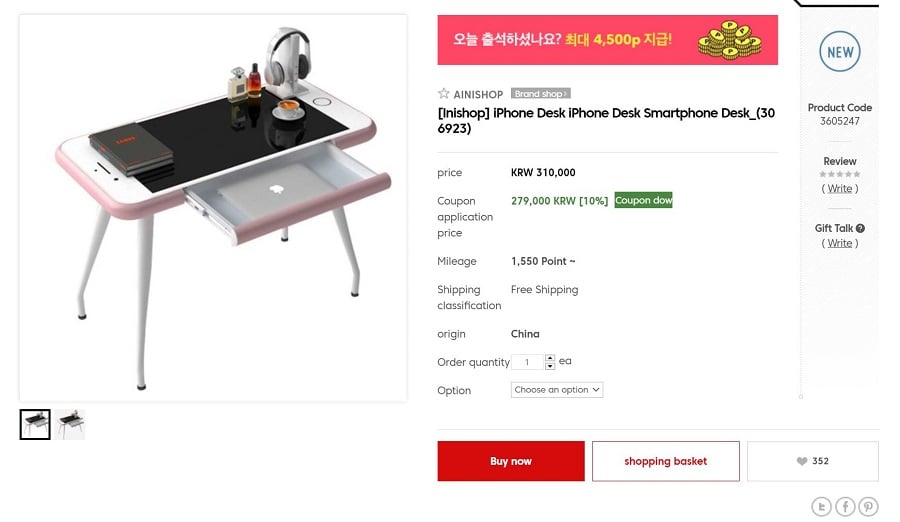Write a review via Review Write link
The height and width of the screenshot is (522, 900).
840,188
